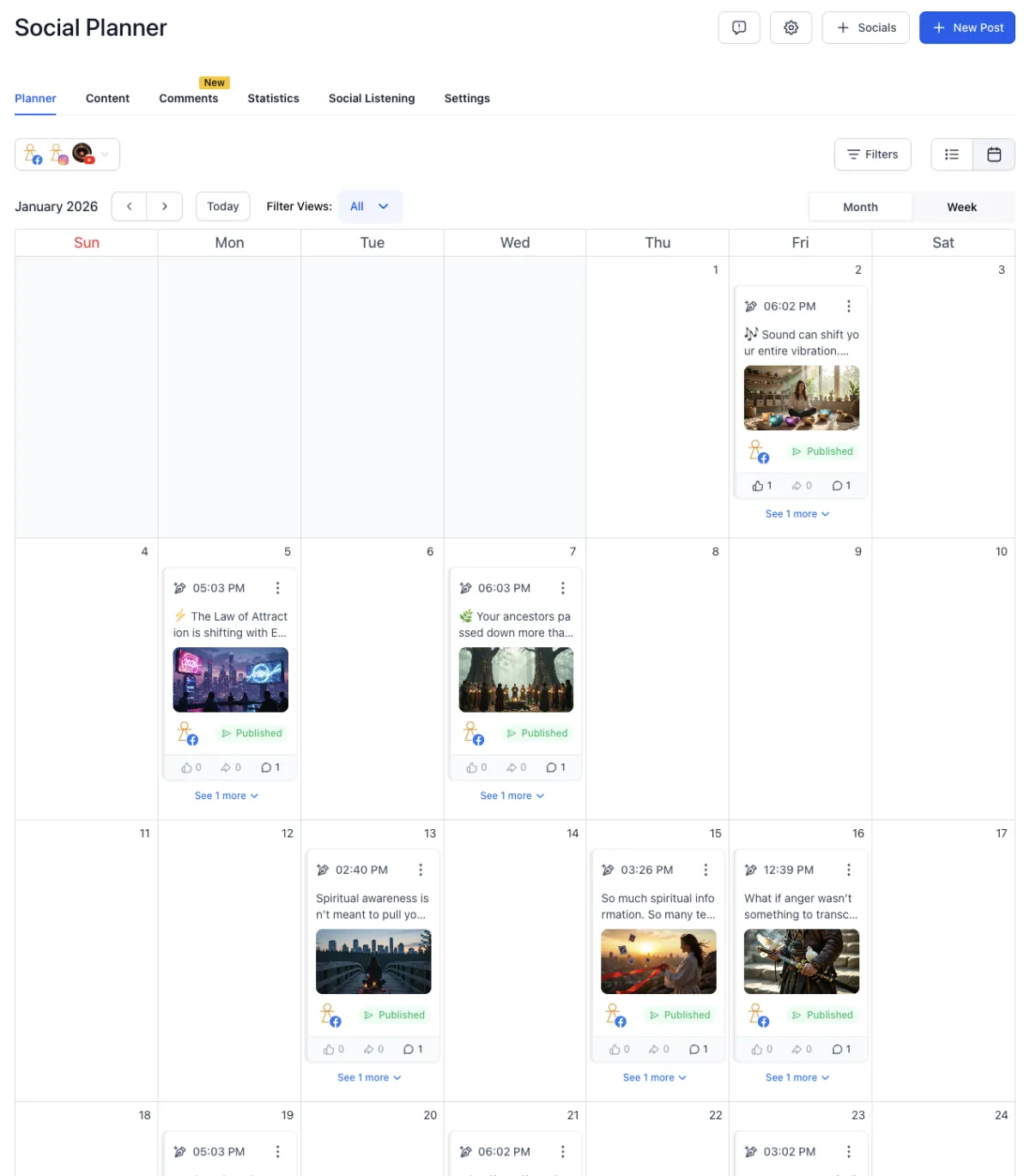Screen dimensions: 1030x1176
Task: Open three-dot menu on 06:02 PM Jan 2 post
Action: [x=849, y=306]
